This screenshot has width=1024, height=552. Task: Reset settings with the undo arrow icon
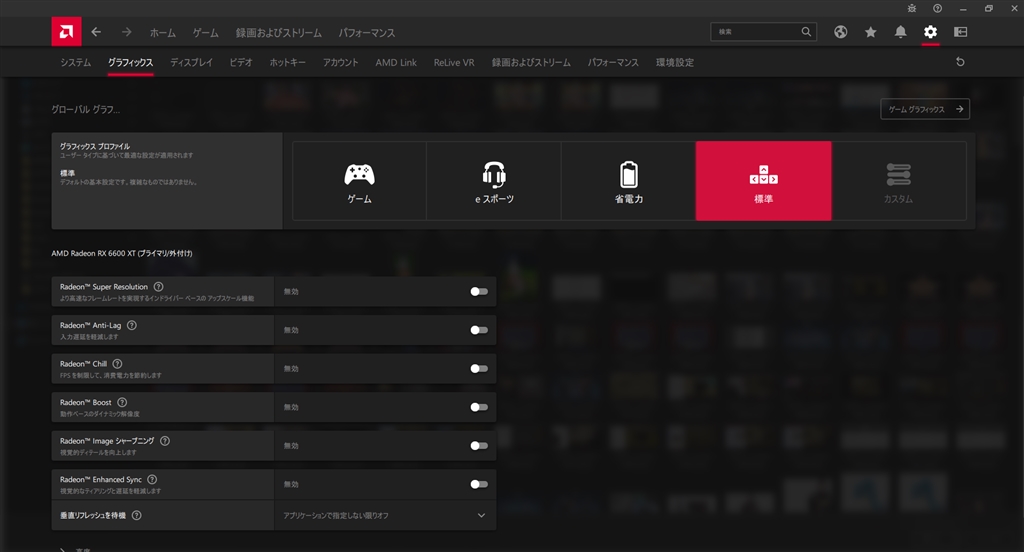click(960, 61)
